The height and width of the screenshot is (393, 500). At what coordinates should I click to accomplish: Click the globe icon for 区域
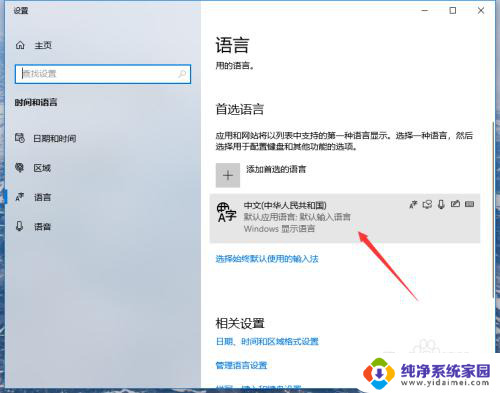point(20,167)
